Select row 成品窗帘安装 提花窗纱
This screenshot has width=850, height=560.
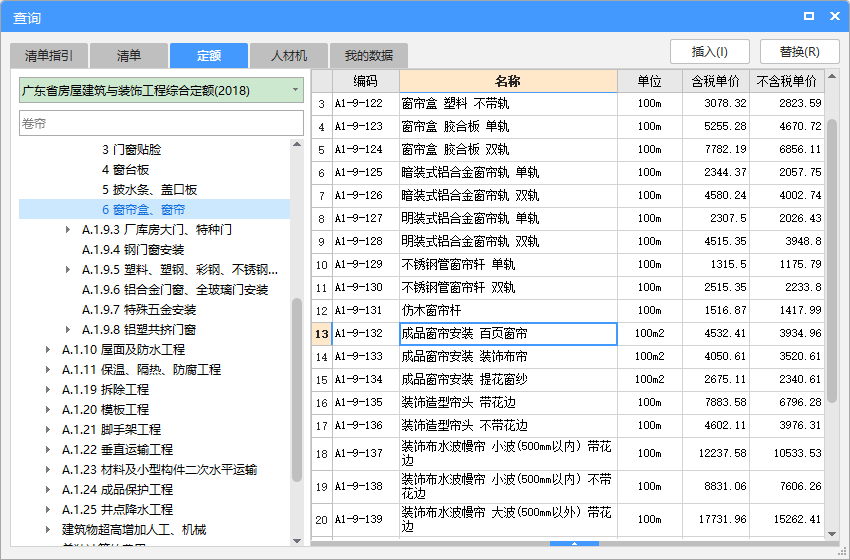(568, 379)
